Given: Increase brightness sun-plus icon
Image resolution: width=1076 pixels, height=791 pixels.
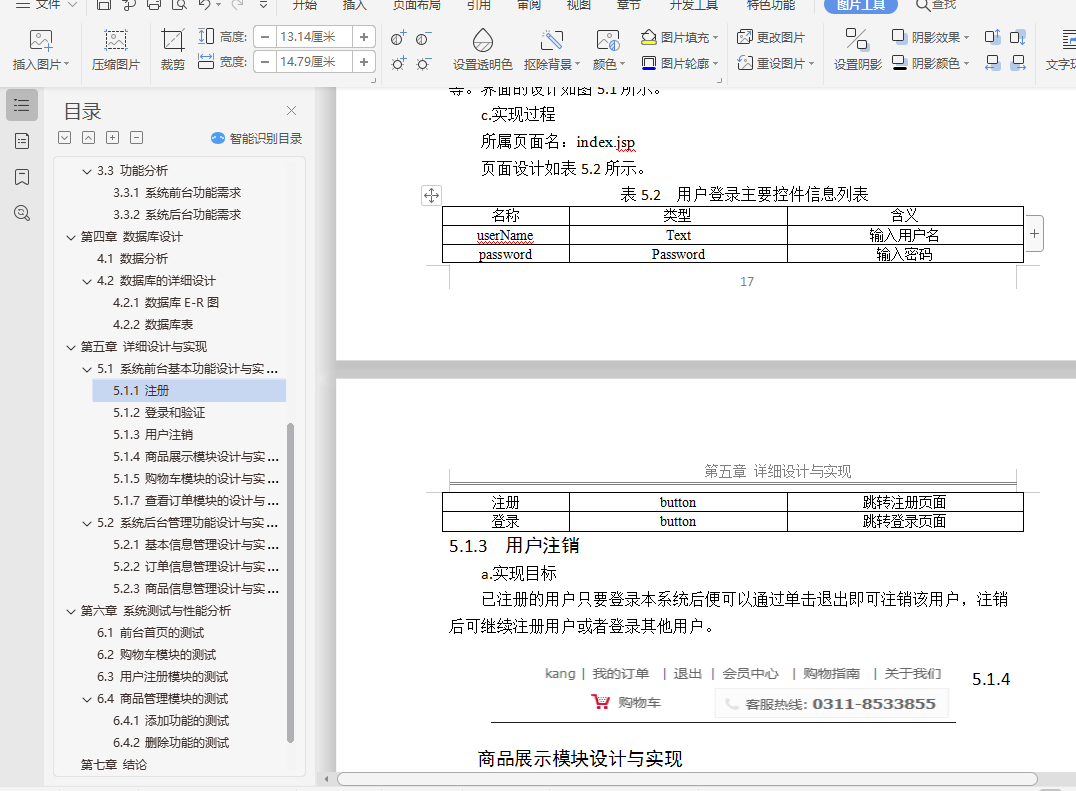Looking at the screenshot, I should (398, 64).
